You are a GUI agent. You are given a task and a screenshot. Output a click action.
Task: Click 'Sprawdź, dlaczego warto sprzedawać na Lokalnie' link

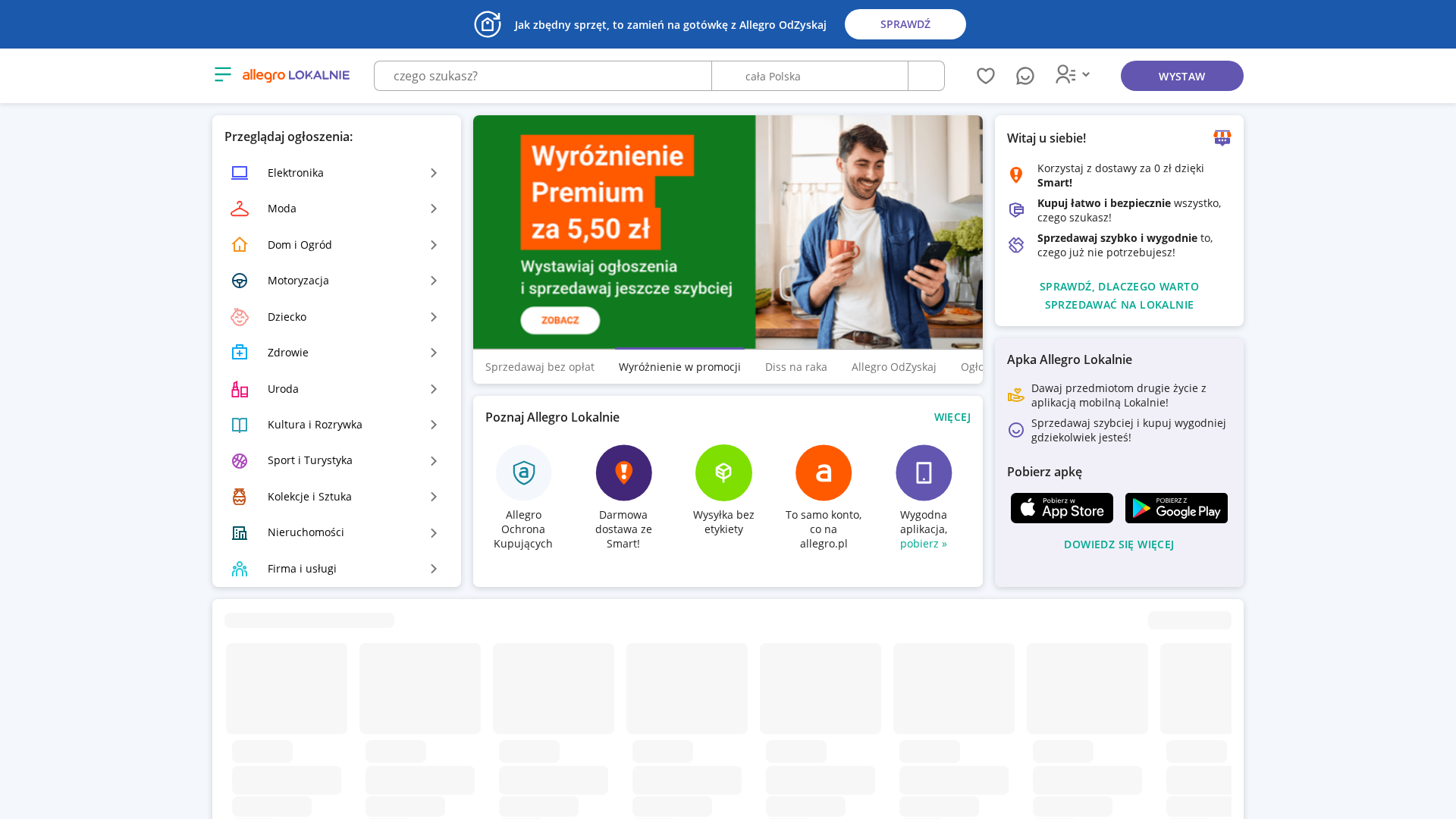[x=1119, y=296]
